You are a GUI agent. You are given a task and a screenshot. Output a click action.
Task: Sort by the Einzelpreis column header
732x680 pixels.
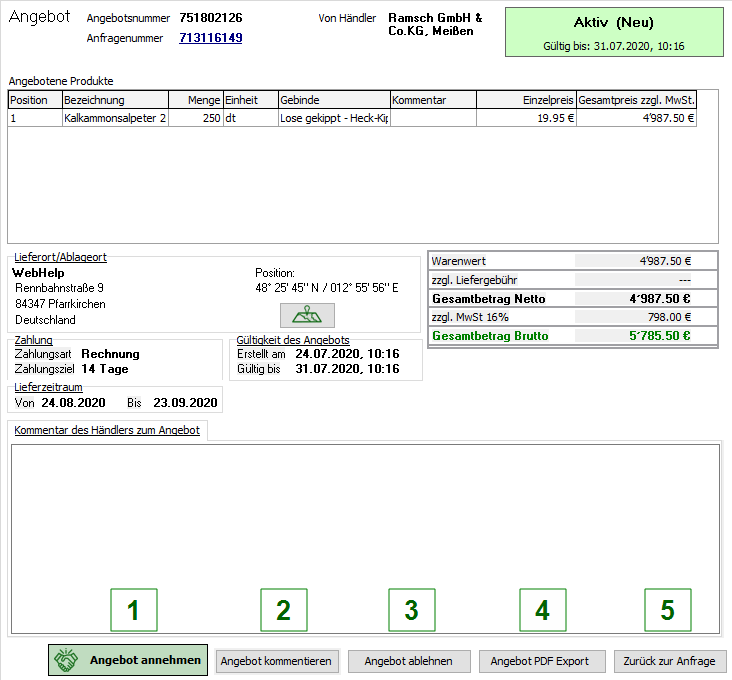coord(525,100)
